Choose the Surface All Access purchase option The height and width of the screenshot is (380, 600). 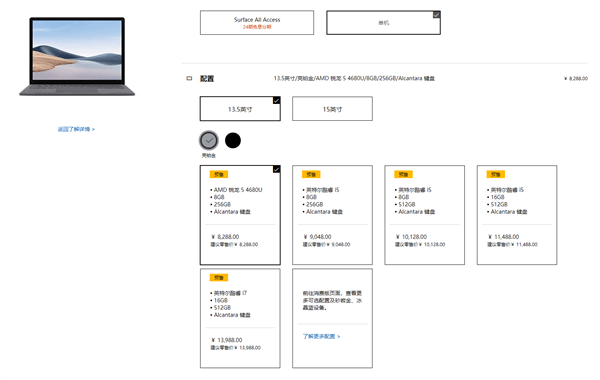(257, 23)
